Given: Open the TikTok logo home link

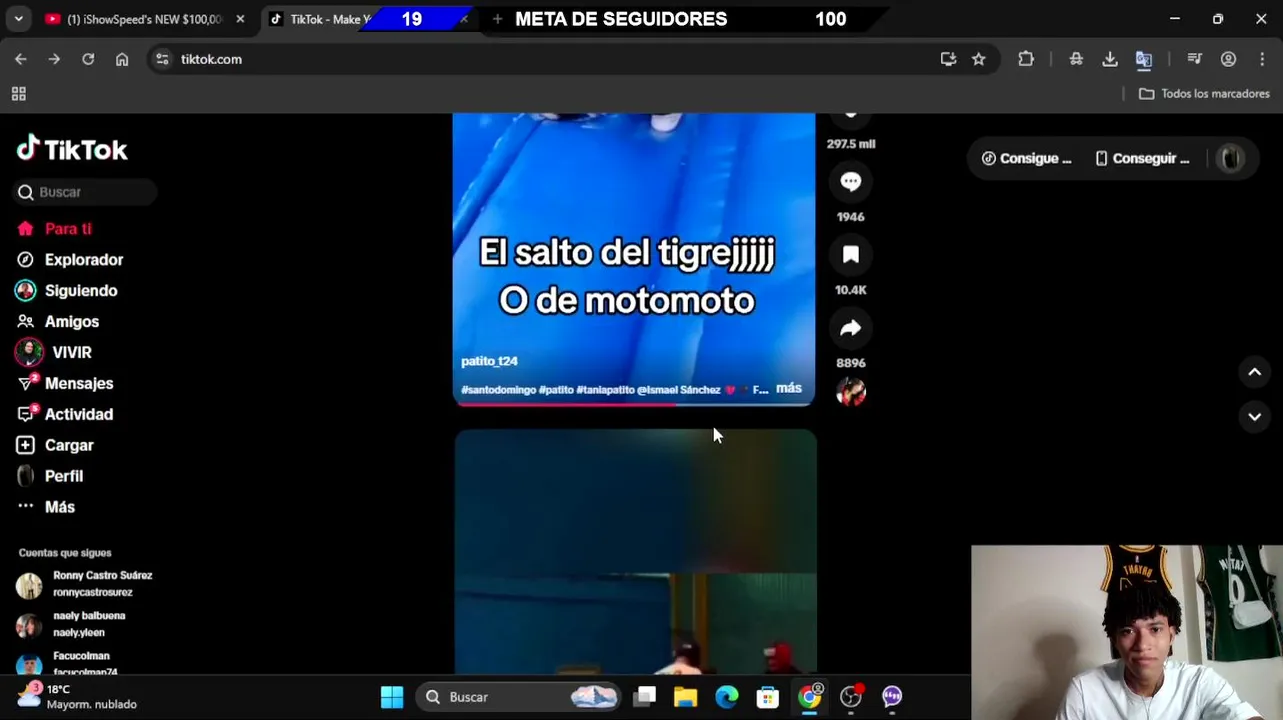Looking at the screenshot, I should pyautogui.click(x=72, y=149).
